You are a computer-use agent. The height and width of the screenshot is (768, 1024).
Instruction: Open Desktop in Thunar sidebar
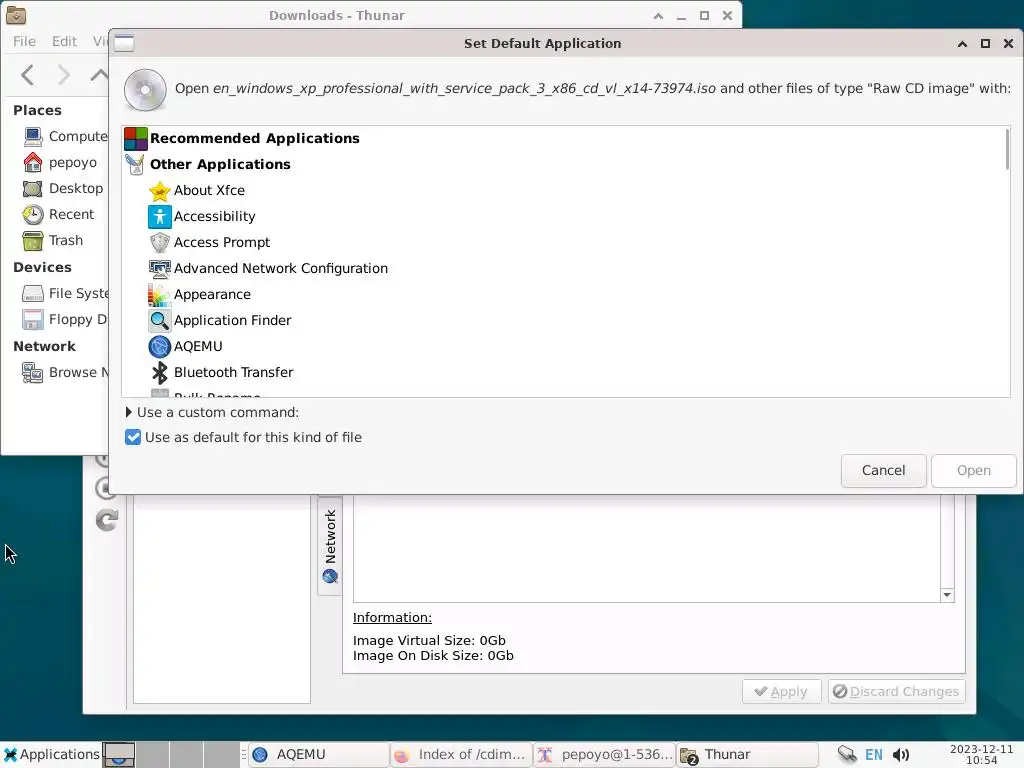[x=63, y=189]
